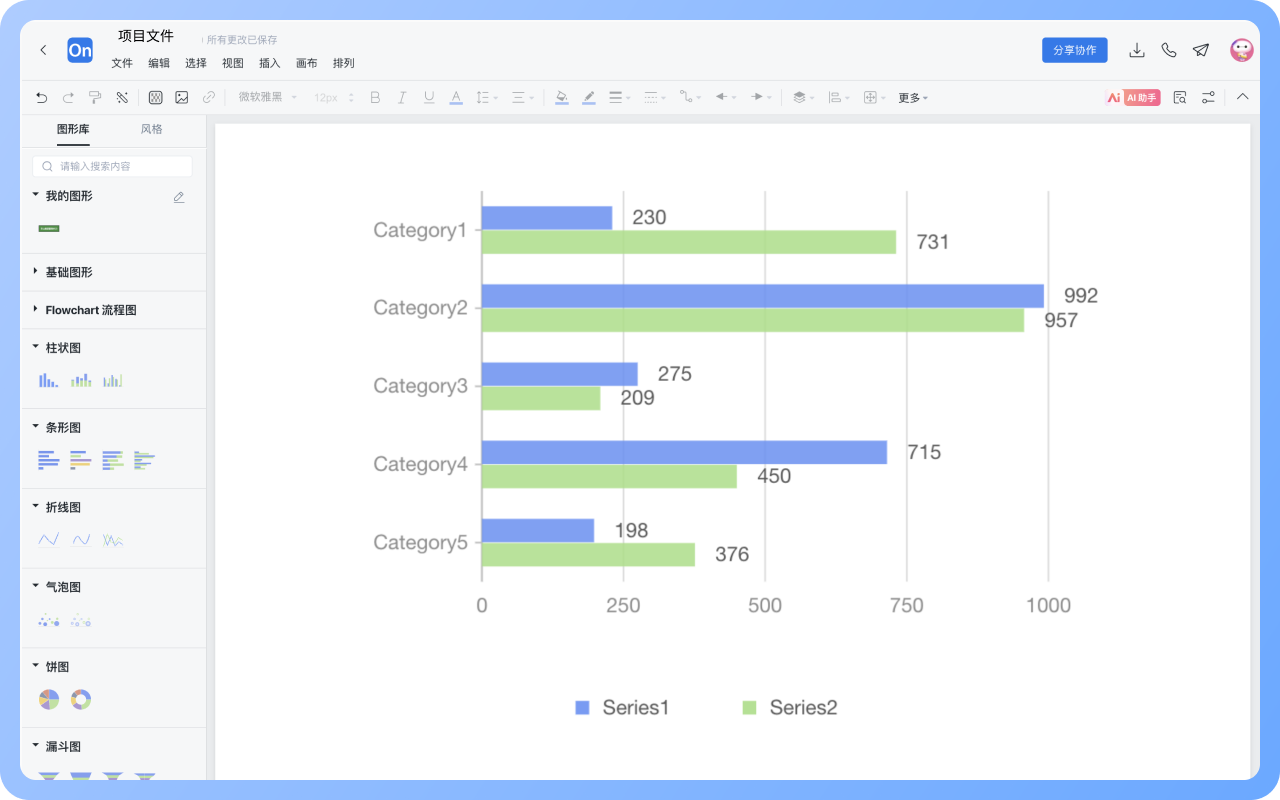The image size is (1280, 800).
Task: Toggle bold text formatting
Action: point(375,98)
